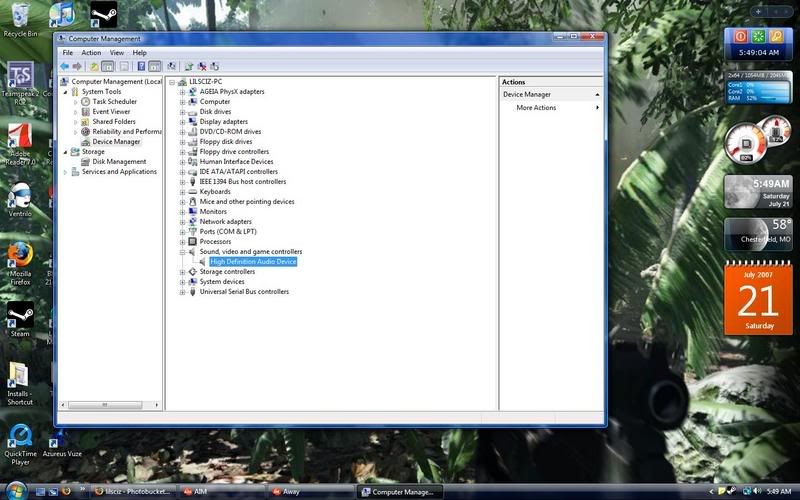The height and width of the screenshot is (500, 800).
Task: Select the Monitors category label
Action: pyautogui.click(x=213, y=211)
